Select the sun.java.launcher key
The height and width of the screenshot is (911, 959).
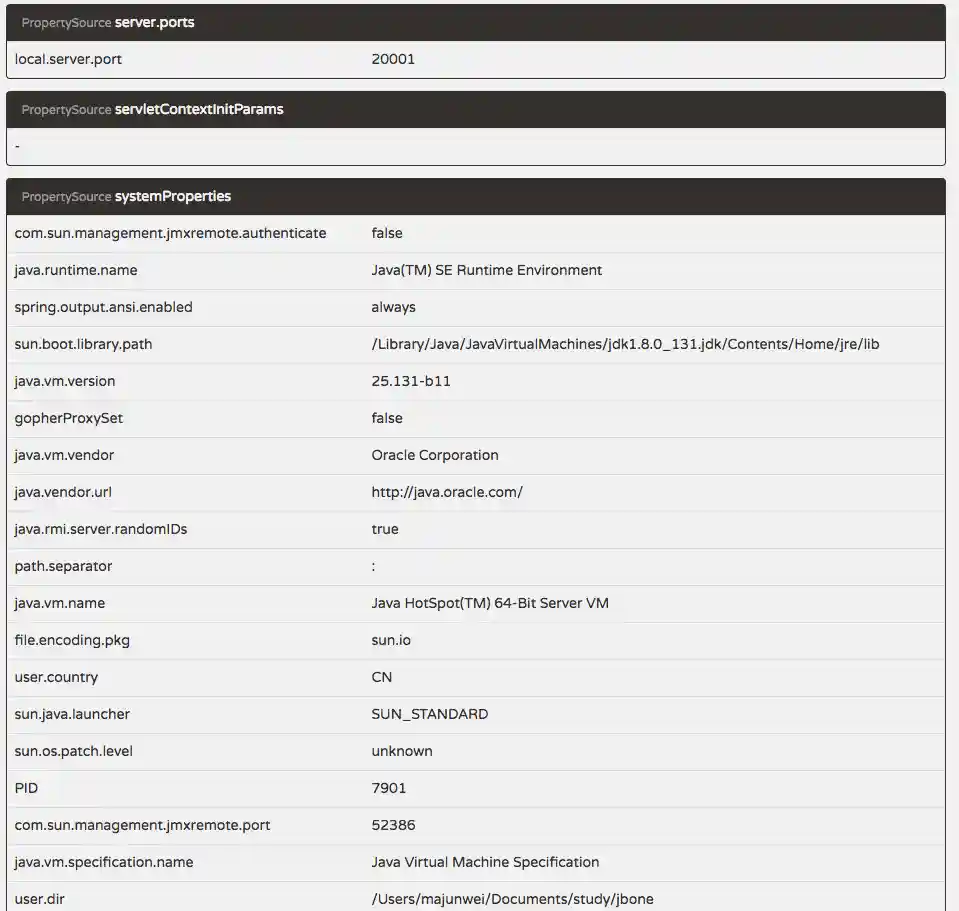tap(72, 714)
